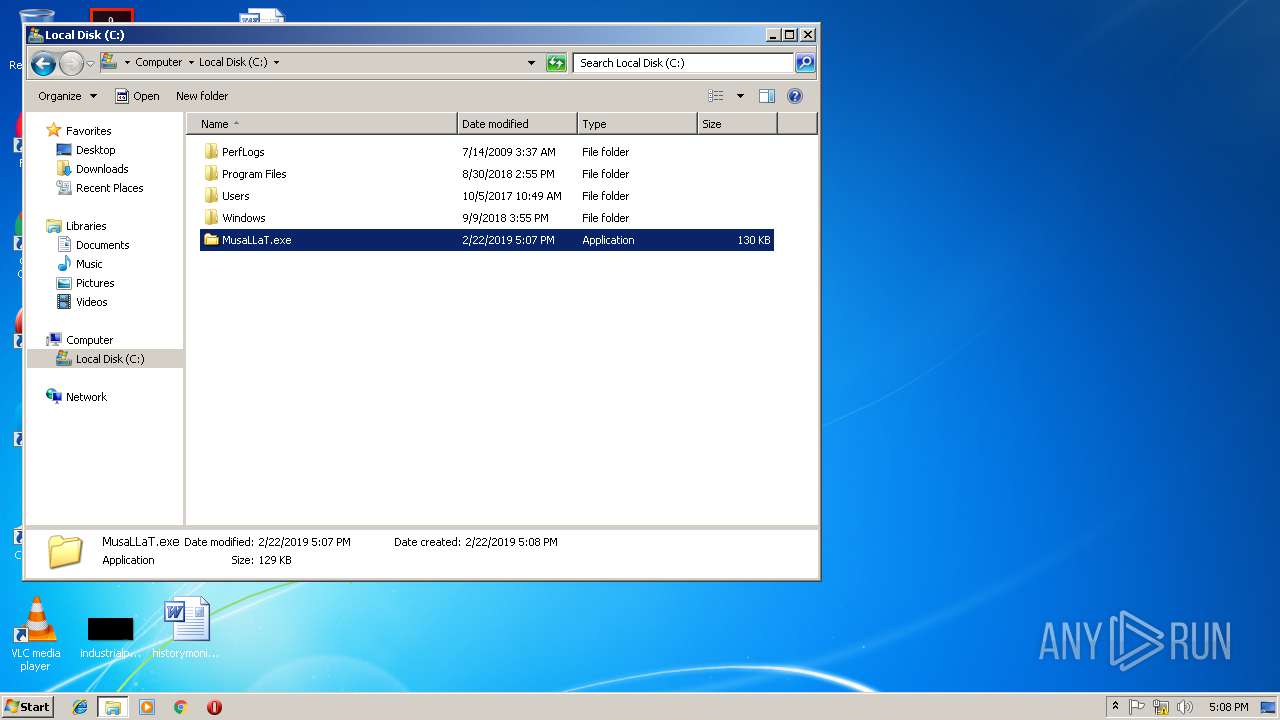Open Desktop in Favorites
The width and height of the screenshot is (1280, 720).
[x=95, y=150]
